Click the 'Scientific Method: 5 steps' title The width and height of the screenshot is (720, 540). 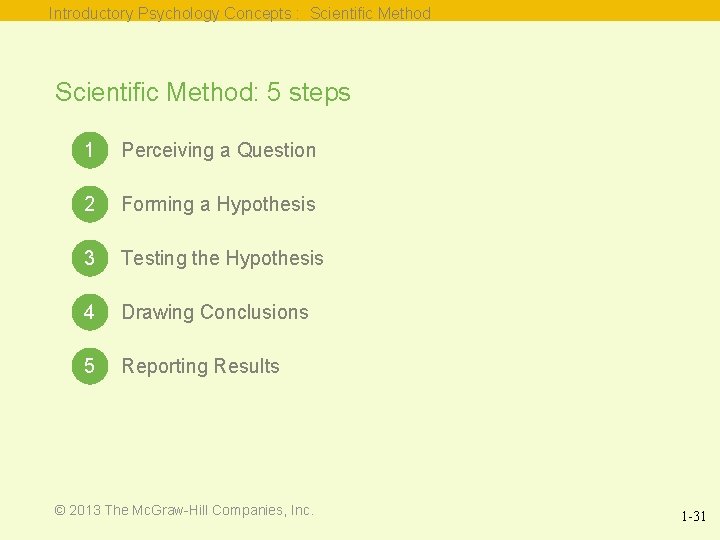coord(202,92)
